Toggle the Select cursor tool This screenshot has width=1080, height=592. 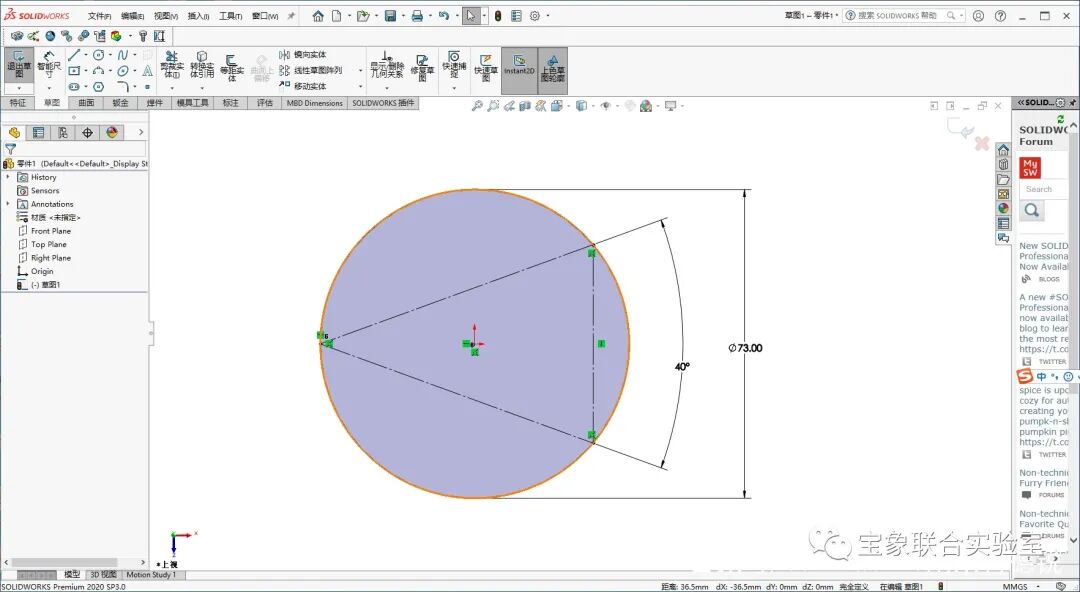(x=470, y=16)
